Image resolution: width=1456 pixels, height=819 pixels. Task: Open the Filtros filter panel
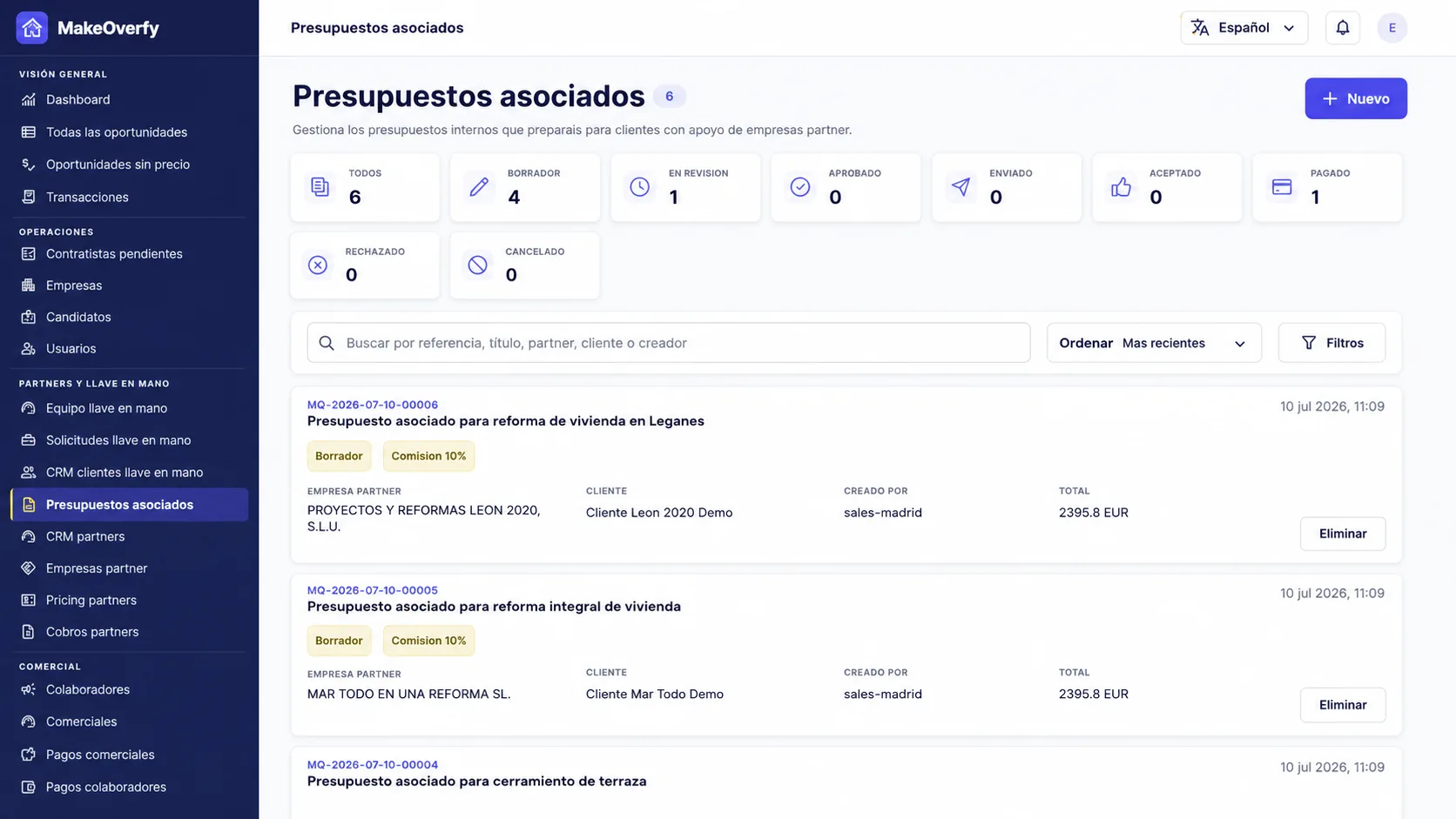[x=1331, y=343]
